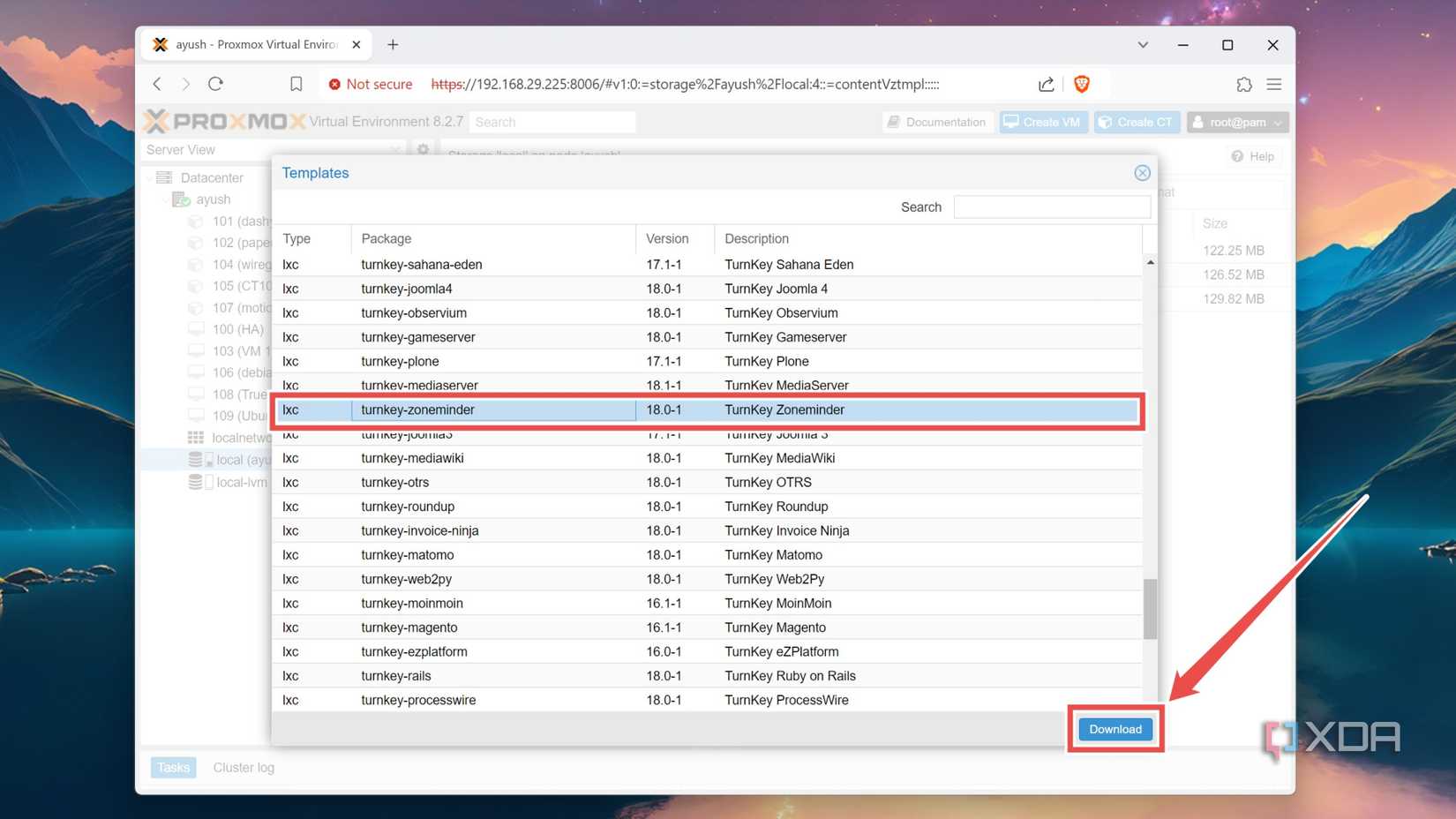This screenshot has width=1456, height=819.
Task: Go back in the browser
Action: click(x=157, y=84)
